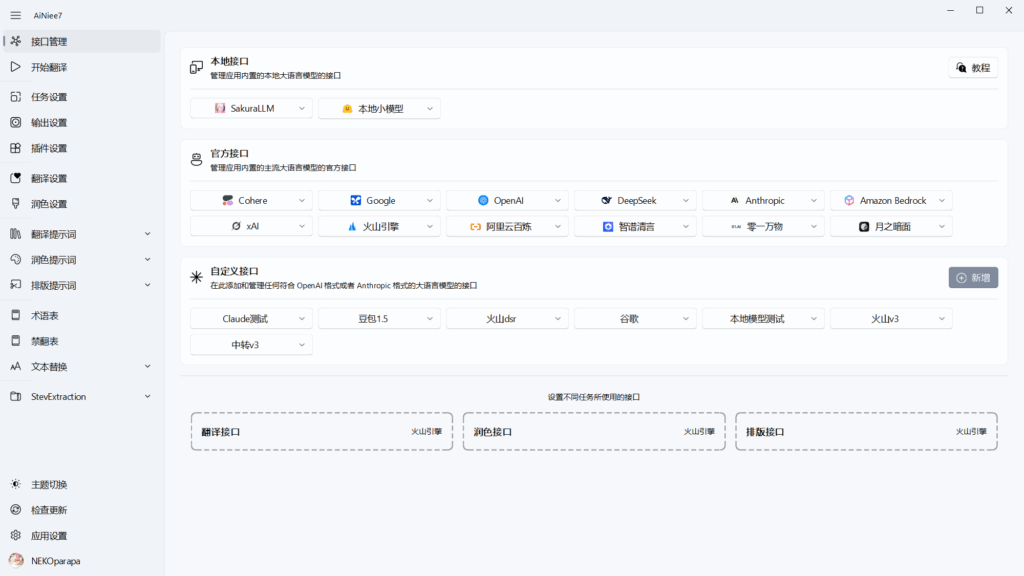Click the 新增 button to add custom interface

coord(971,277)
